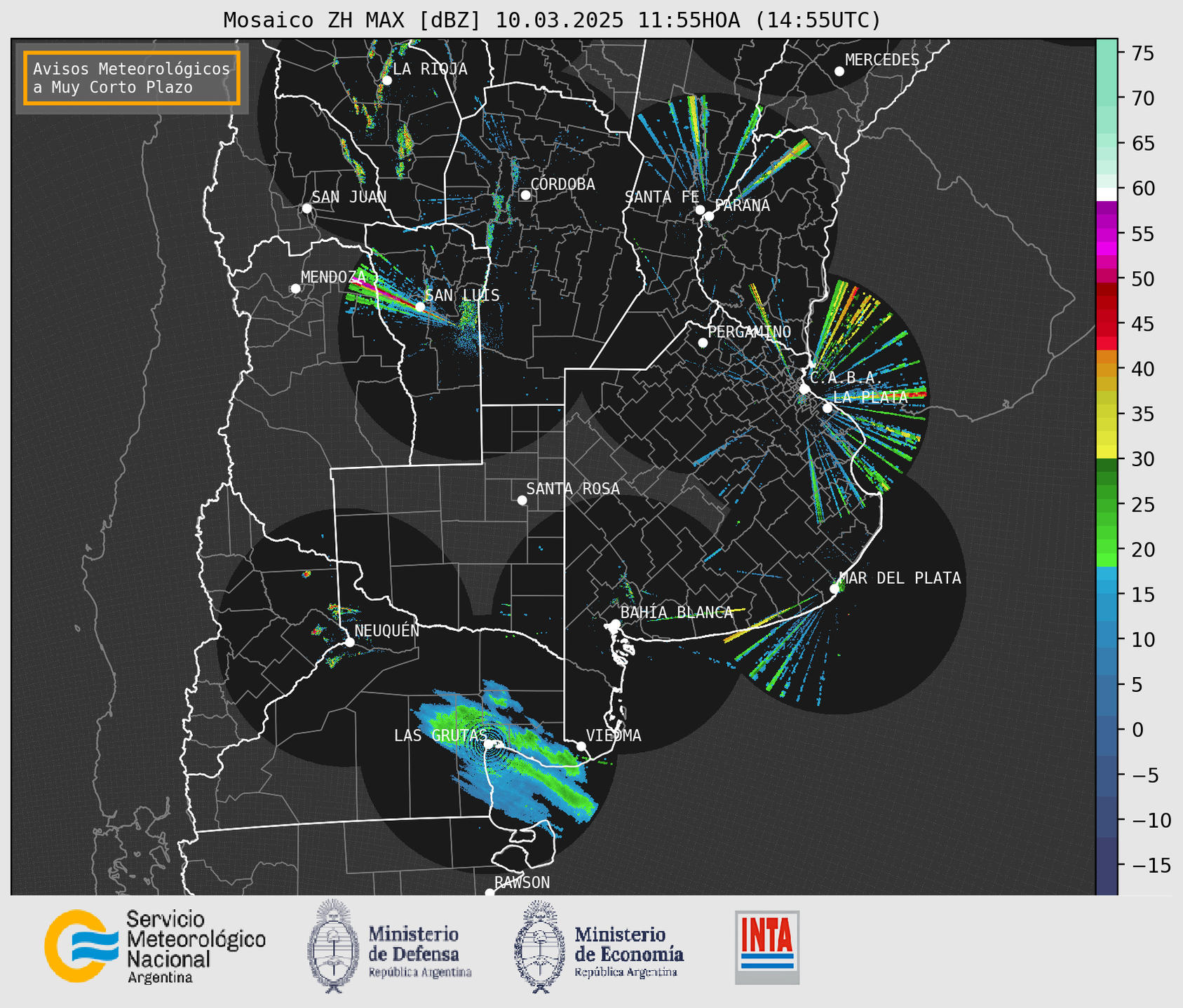Click the Avisos Meteorológicos a Muy Corto Plazo box
The image size is (1183, 1008).
pyautogui.click(x=132, y=78)
